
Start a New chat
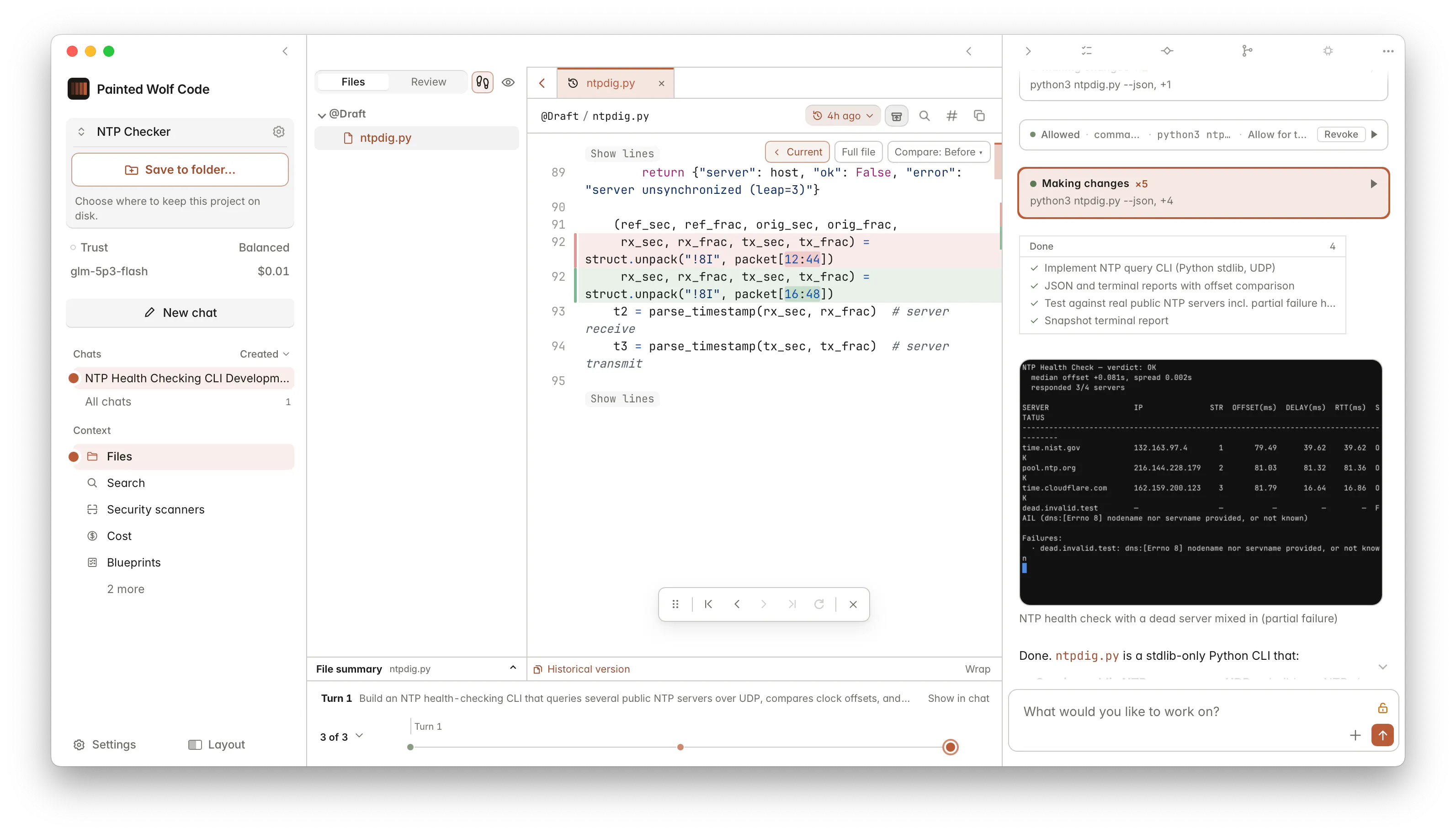180,313
